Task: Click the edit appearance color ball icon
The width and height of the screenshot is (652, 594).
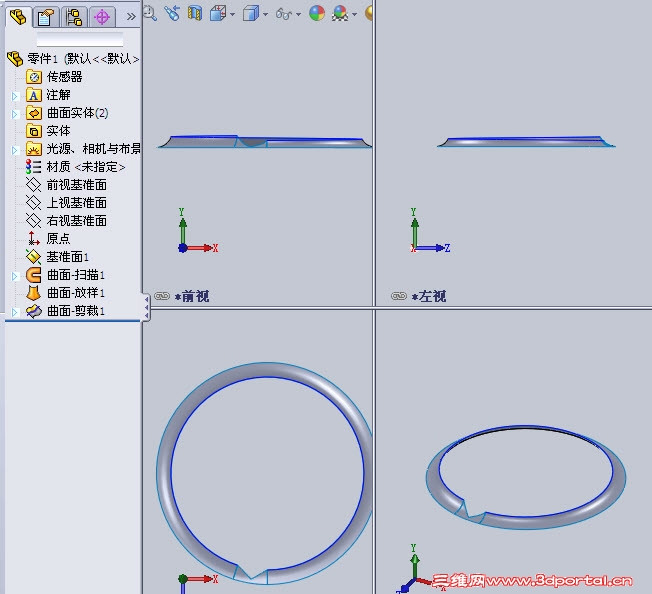Action: (x=317, y=13)
